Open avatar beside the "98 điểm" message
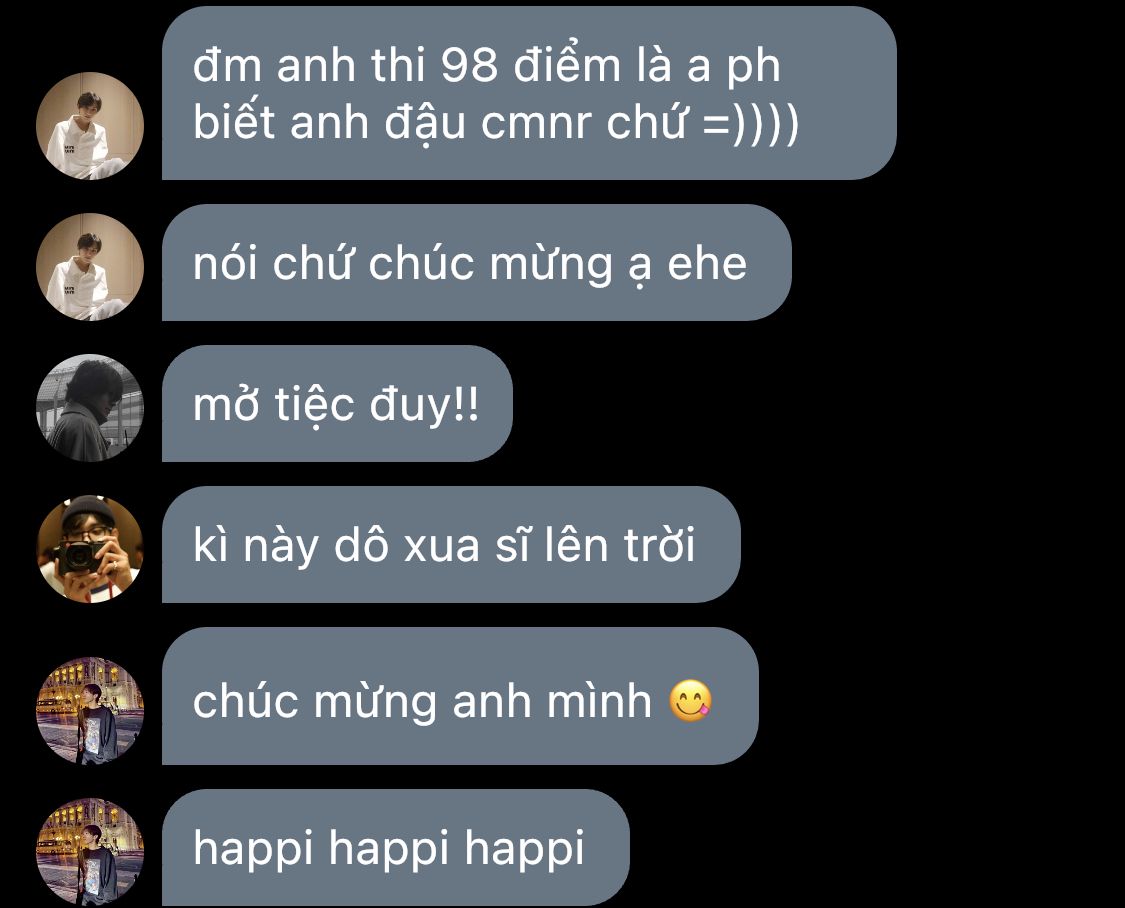The height and width of the screenshot is (908, 1125). coord(90,126)
